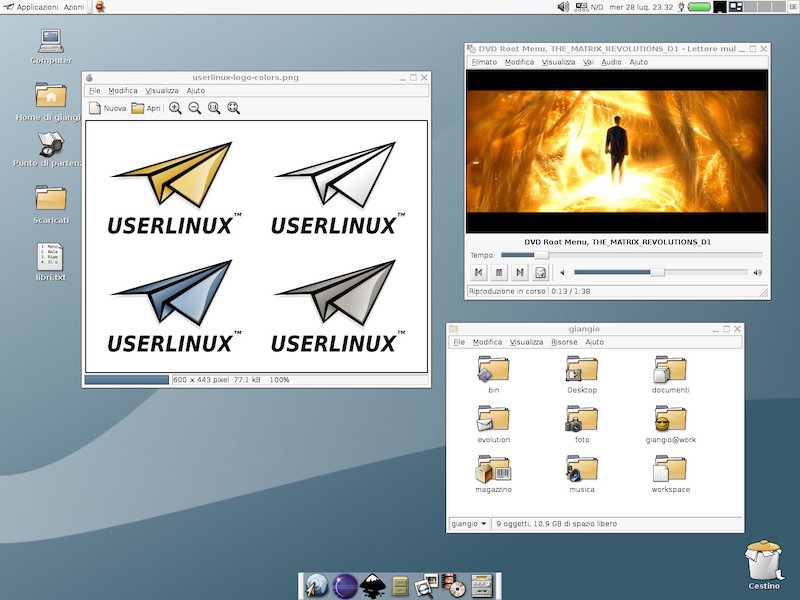This screenshot has height=600, width=800.
Task: Pause the DVD playback
Action: (499, 272)
